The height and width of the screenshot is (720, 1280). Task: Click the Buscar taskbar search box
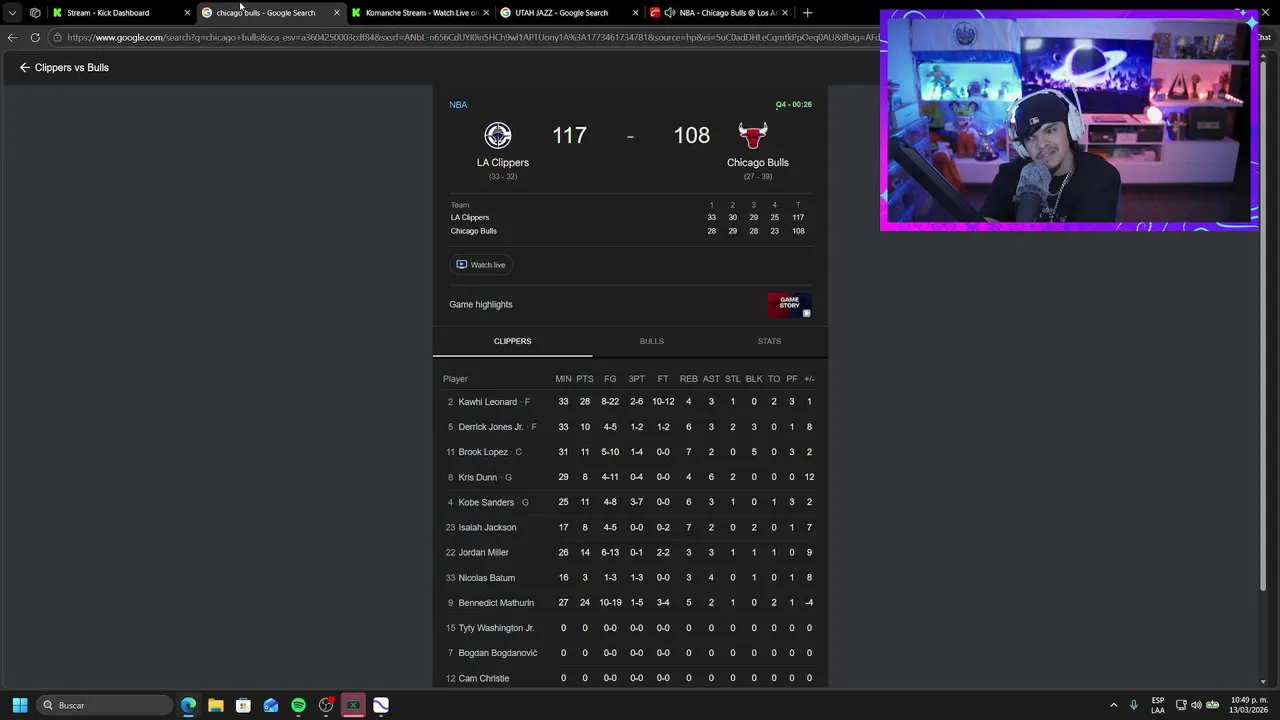coord(106,705)
